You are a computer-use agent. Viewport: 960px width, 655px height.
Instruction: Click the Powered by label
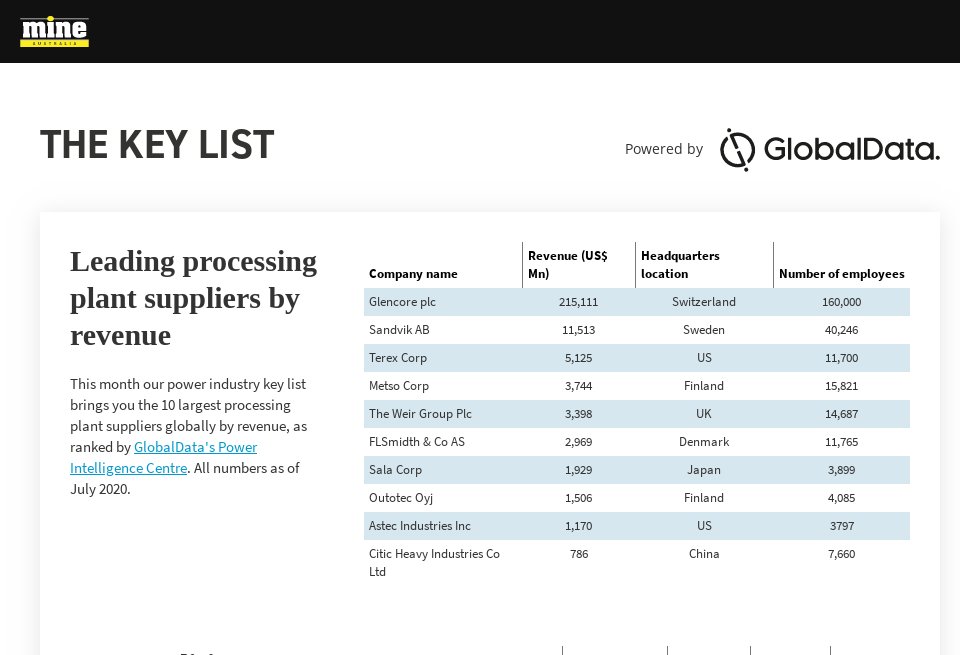point(663,149)
